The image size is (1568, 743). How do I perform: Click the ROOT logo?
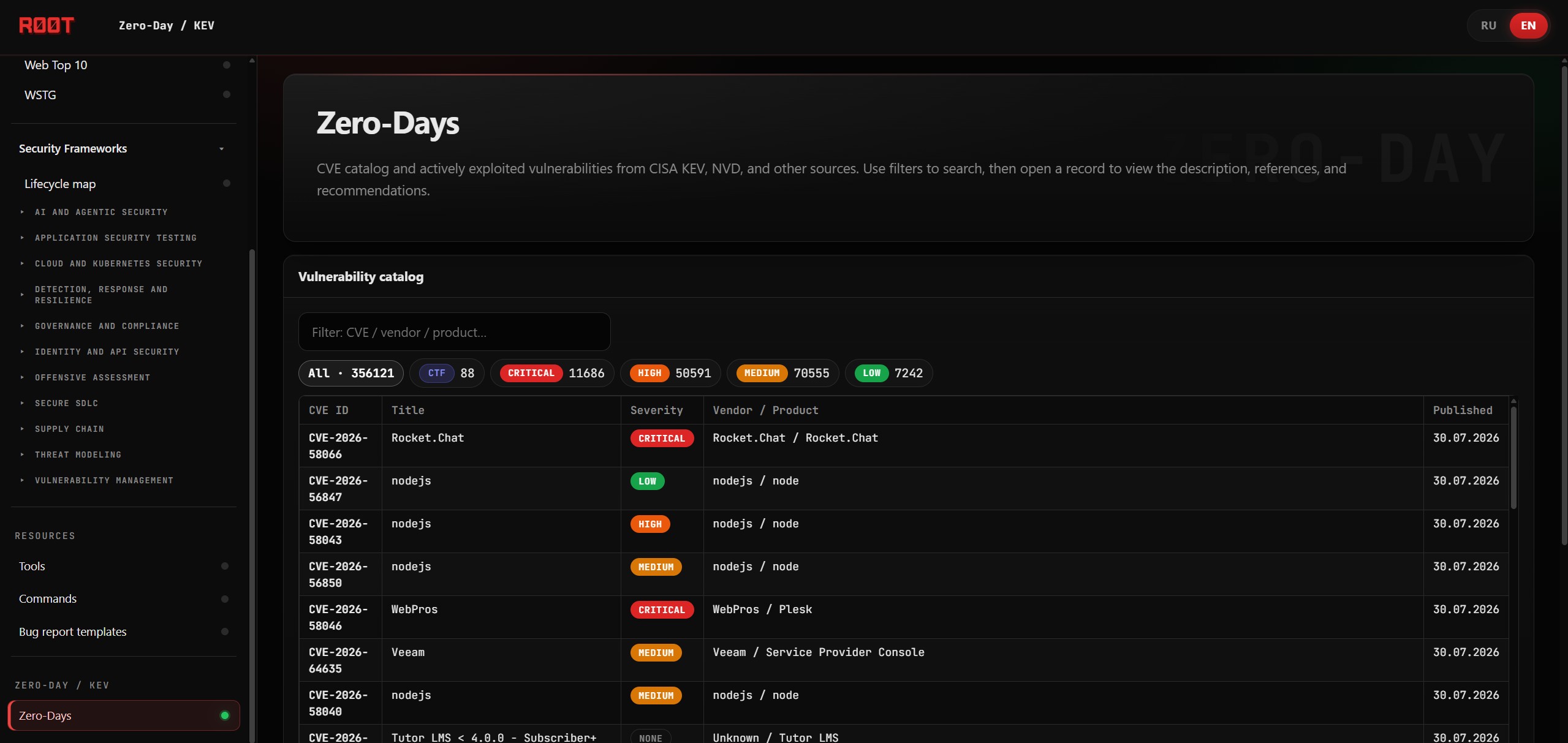47,25
